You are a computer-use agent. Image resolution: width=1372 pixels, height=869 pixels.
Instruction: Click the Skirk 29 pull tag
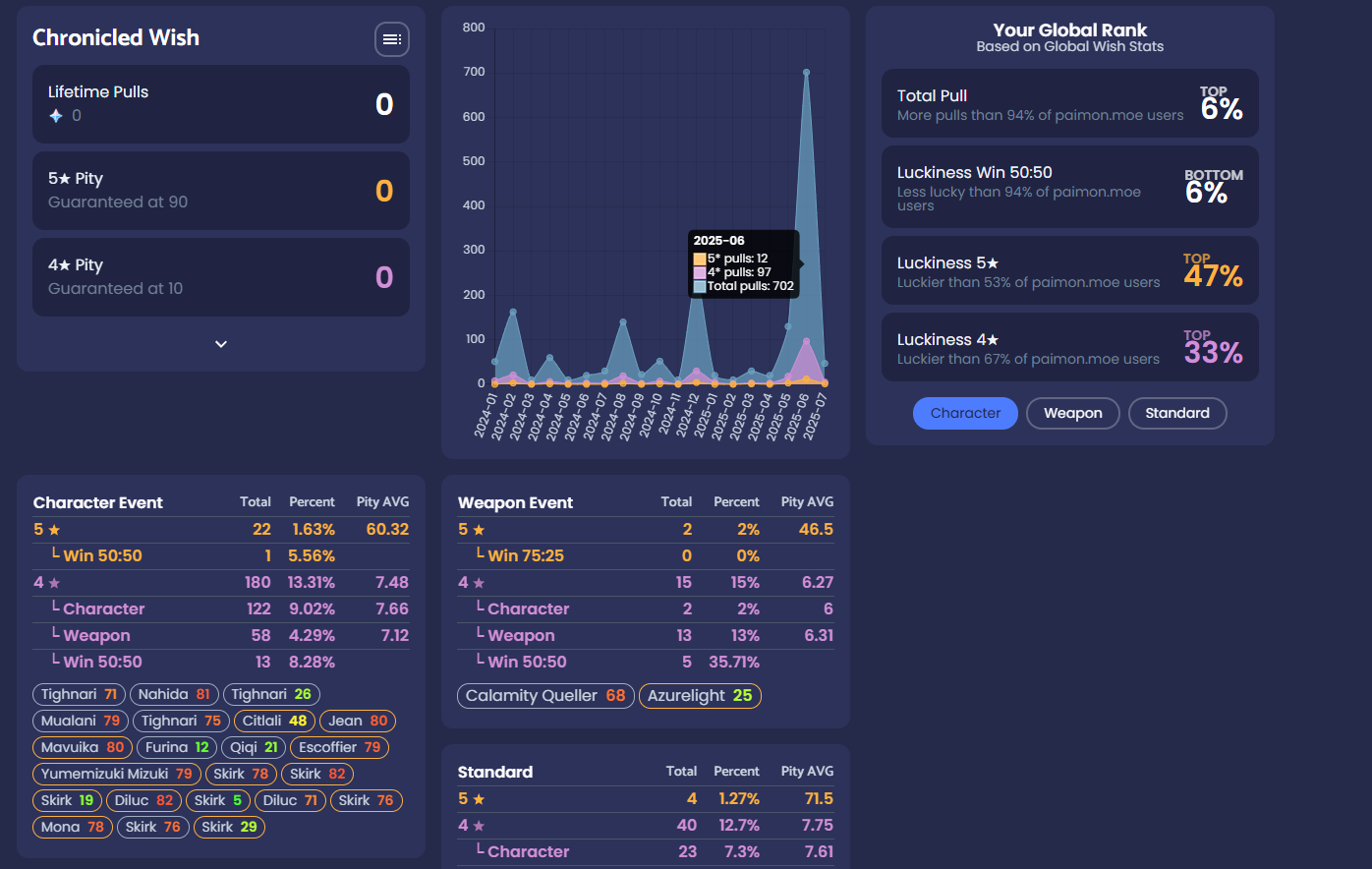[x=229, y=827]
